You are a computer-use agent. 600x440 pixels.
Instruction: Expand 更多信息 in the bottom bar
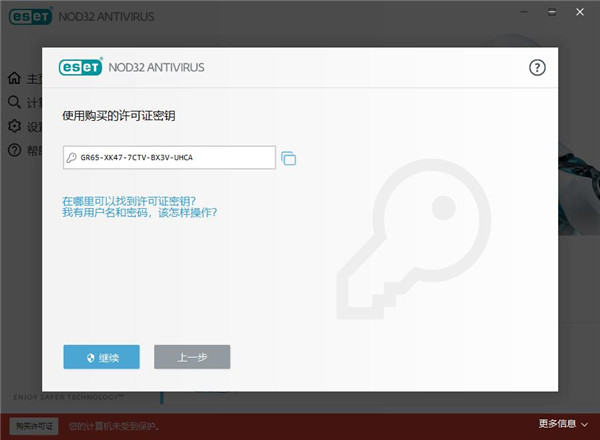point(563,424)
